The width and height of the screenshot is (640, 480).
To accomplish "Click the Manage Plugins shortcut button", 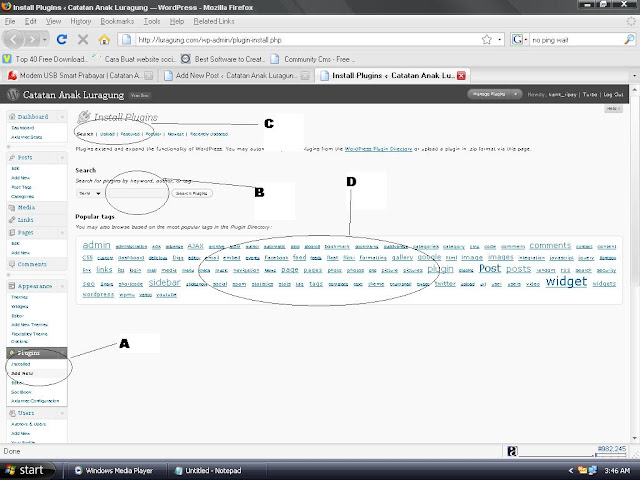I will [x=489, y=94].
